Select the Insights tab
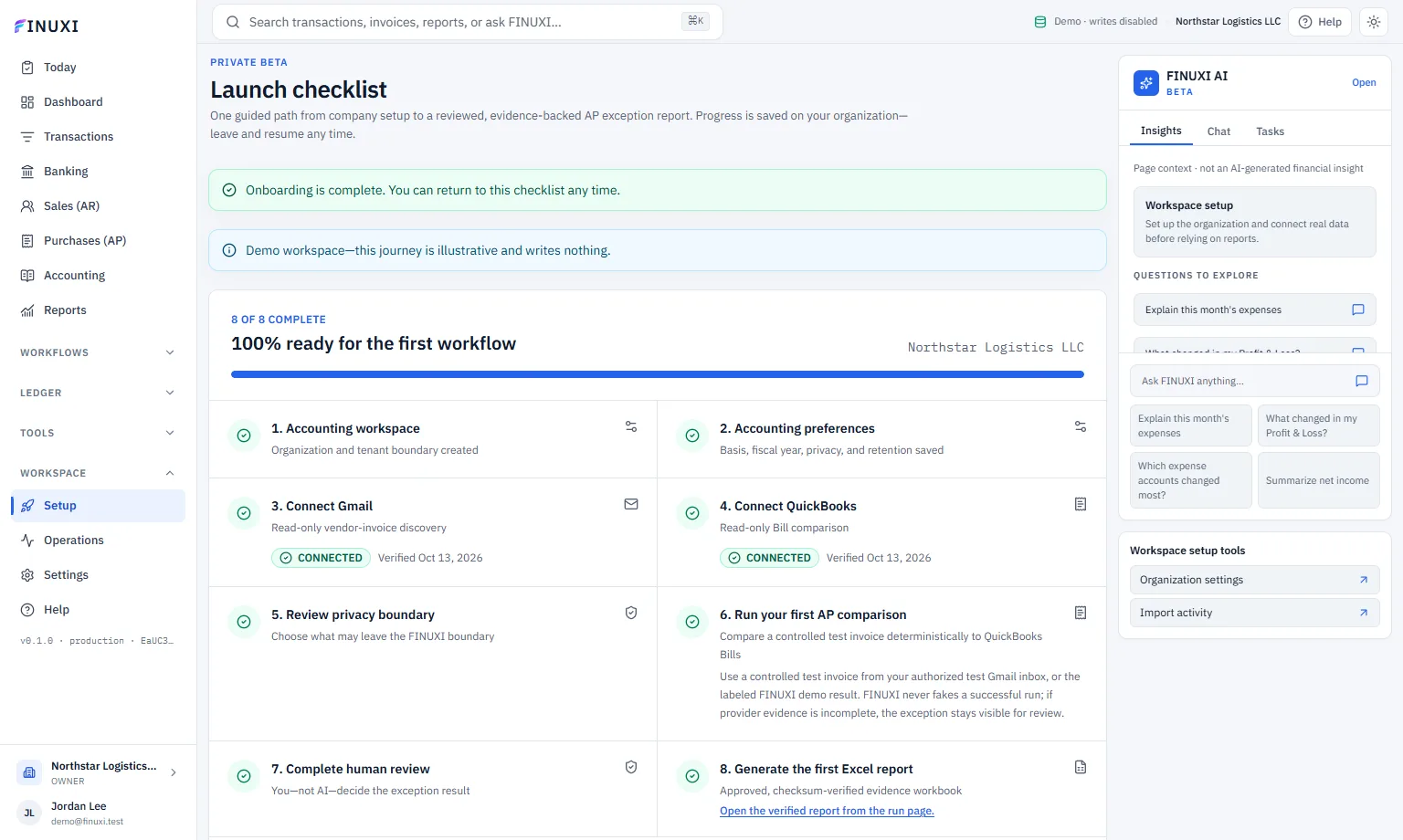The image size is (1403, 840). (x=1161, y=131)
